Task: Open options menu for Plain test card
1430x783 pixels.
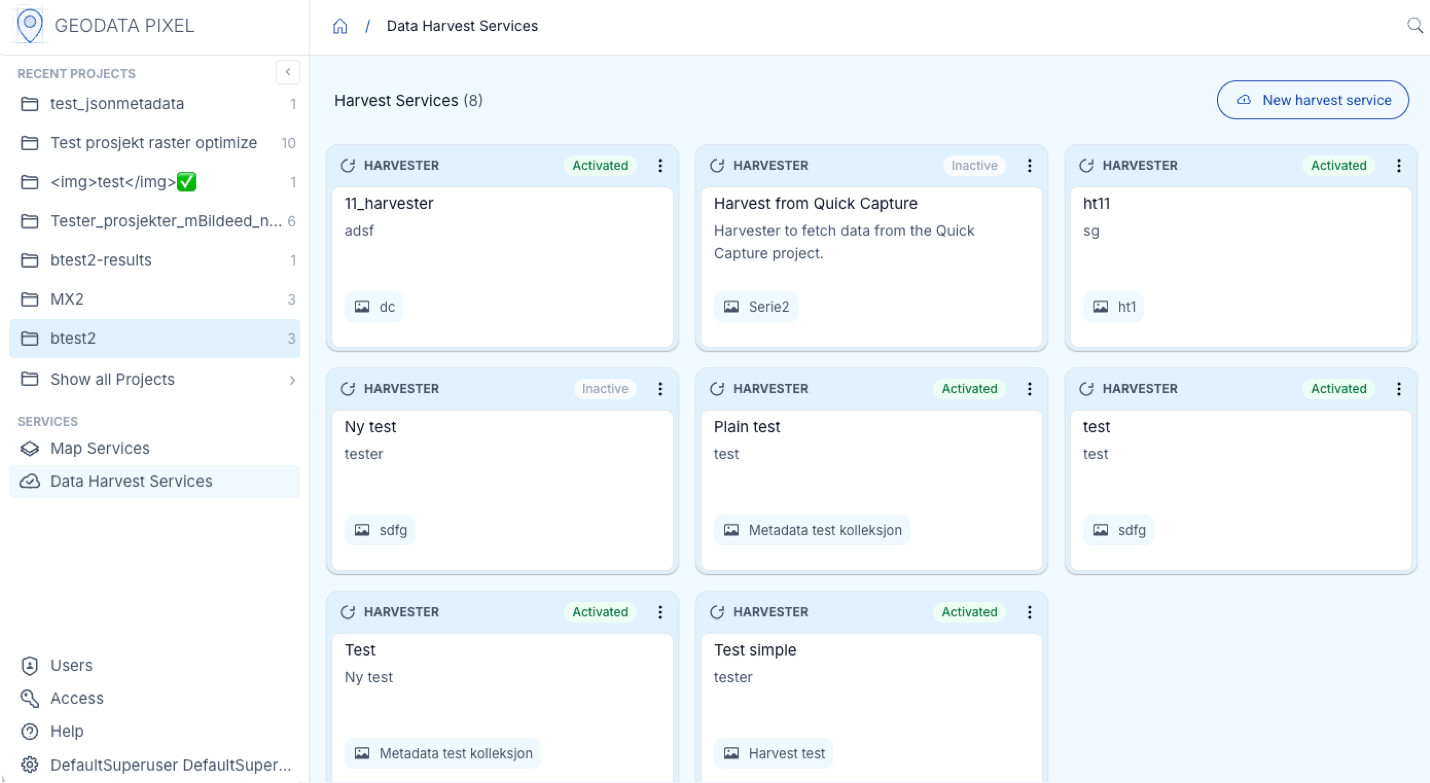Action: [x=1030, y=389]
